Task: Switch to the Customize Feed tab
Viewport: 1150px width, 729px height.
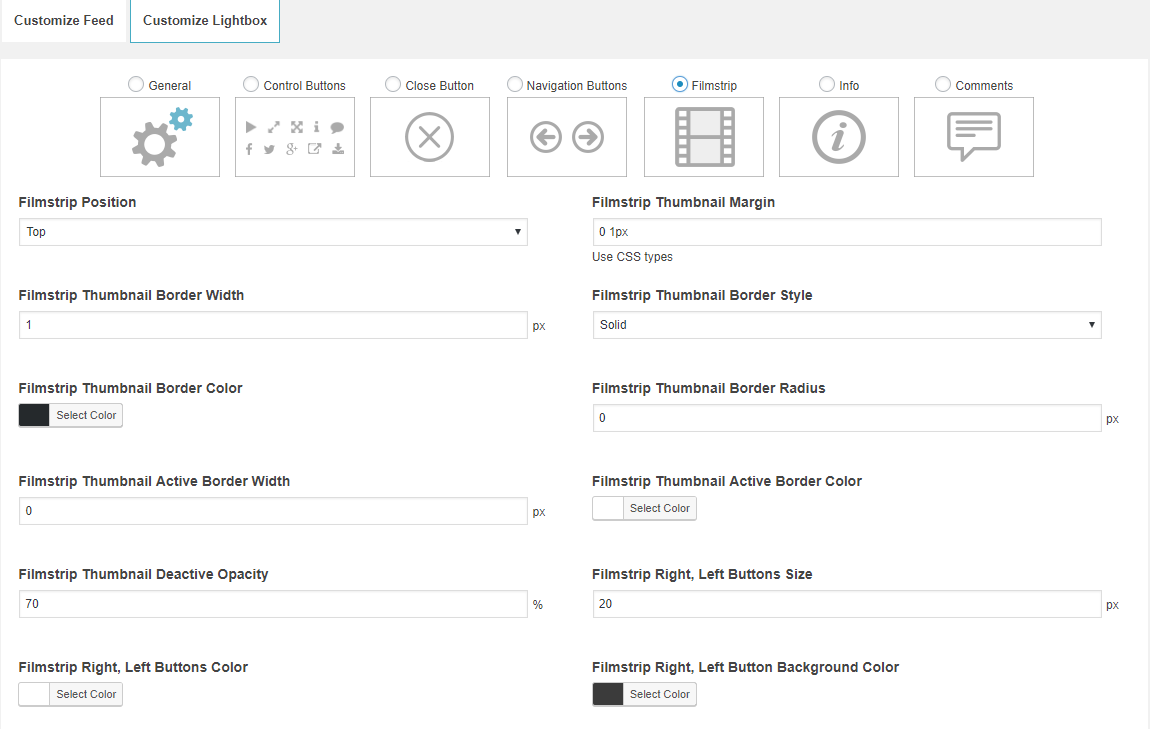Action: tap(64, 21)
